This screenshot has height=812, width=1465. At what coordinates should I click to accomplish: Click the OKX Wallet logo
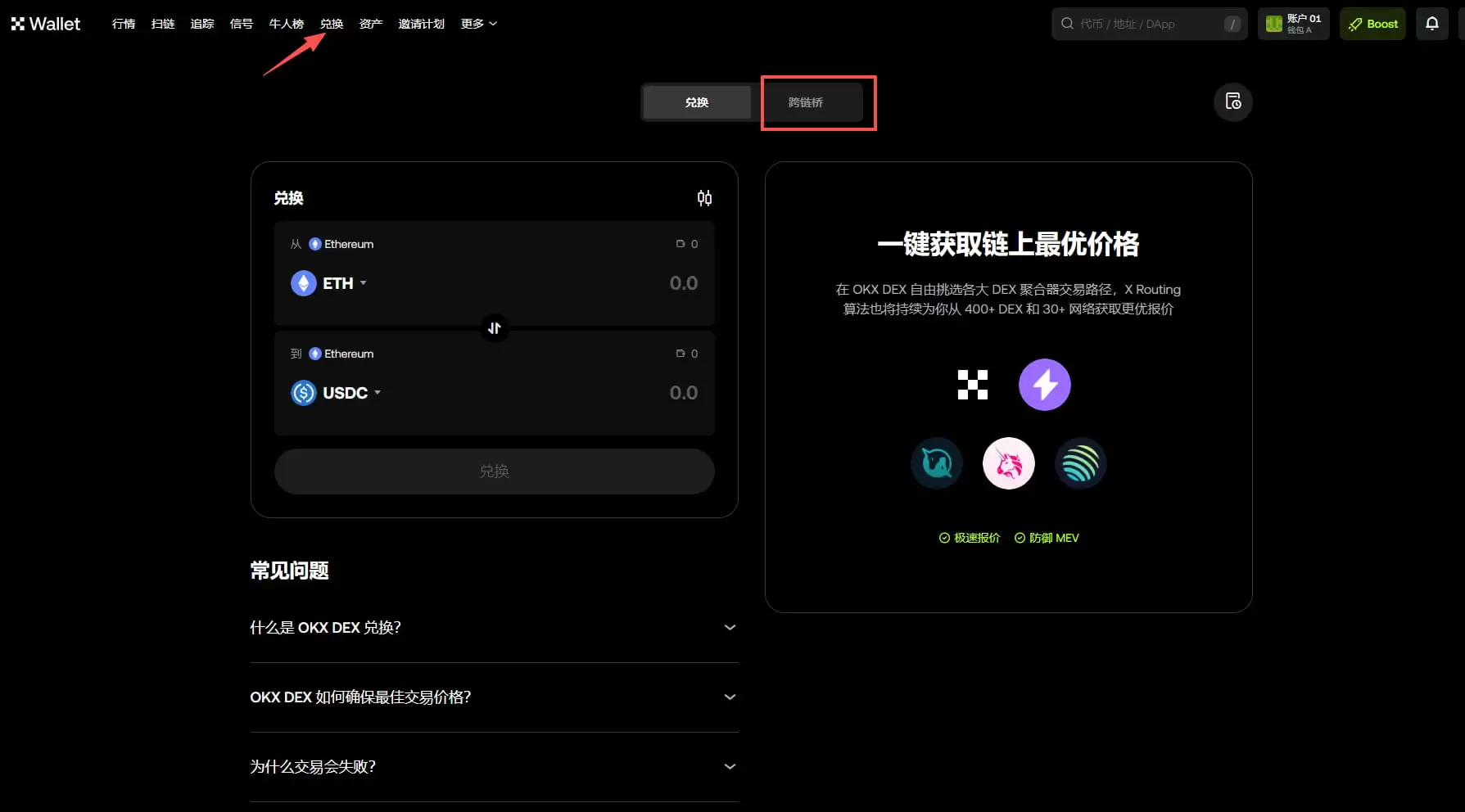click(x=45, y=23)
